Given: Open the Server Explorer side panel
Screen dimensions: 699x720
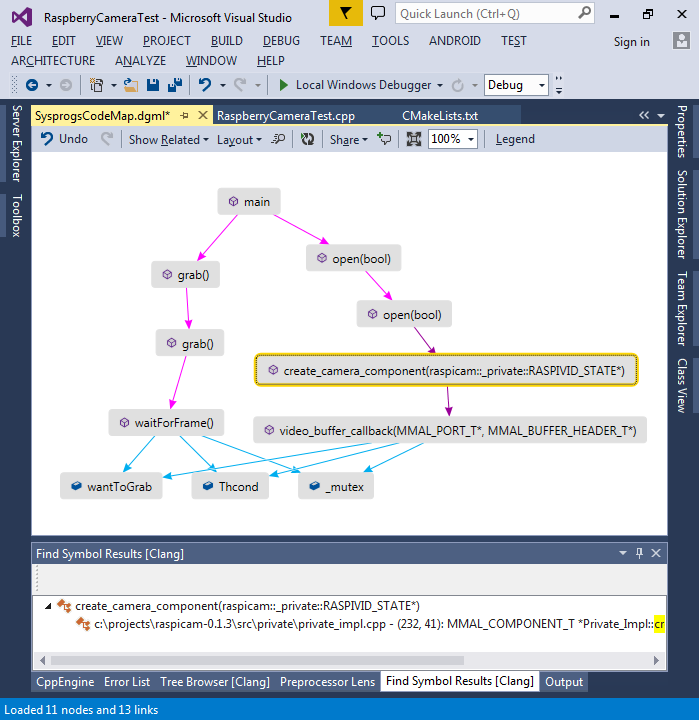Looking at the screenshot, I should pos(17,143).
